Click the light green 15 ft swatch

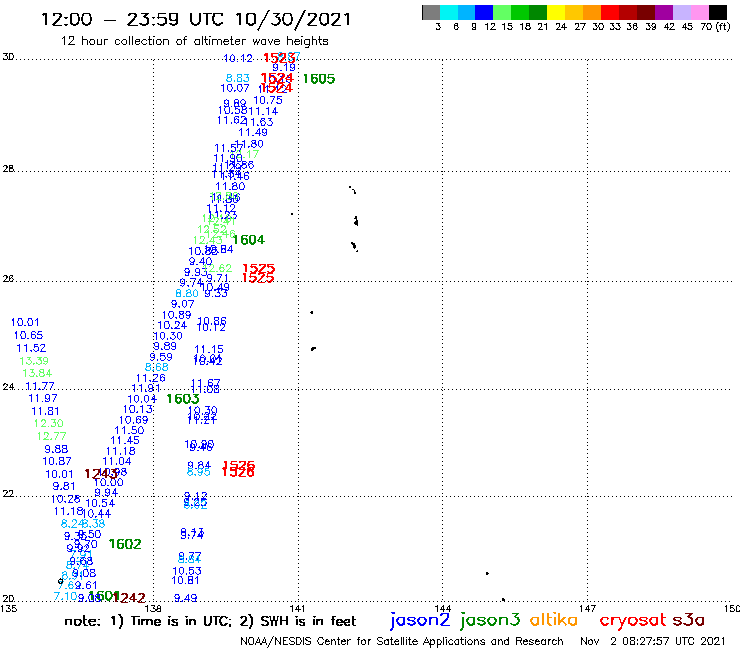[x=502, y=12]
